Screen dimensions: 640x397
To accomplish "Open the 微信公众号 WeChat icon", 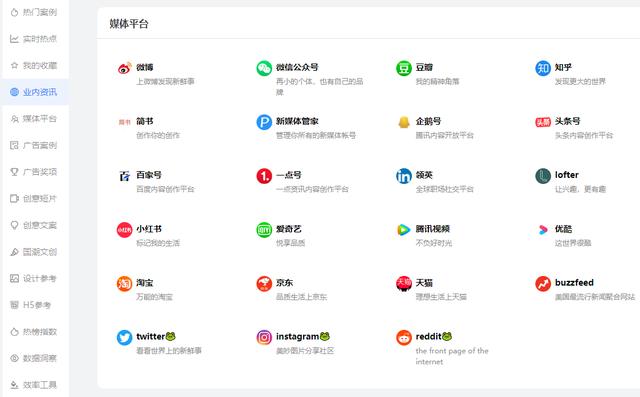I will 264,68.
